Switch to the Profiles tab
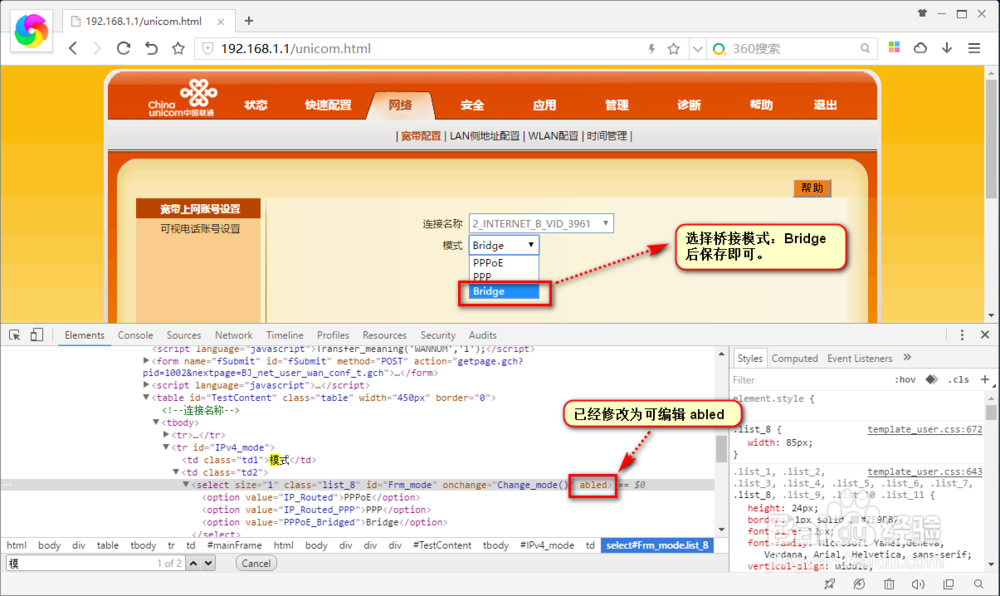Image resolution: width=1000 pixels, height=596 pixels. tap(333, 335)
